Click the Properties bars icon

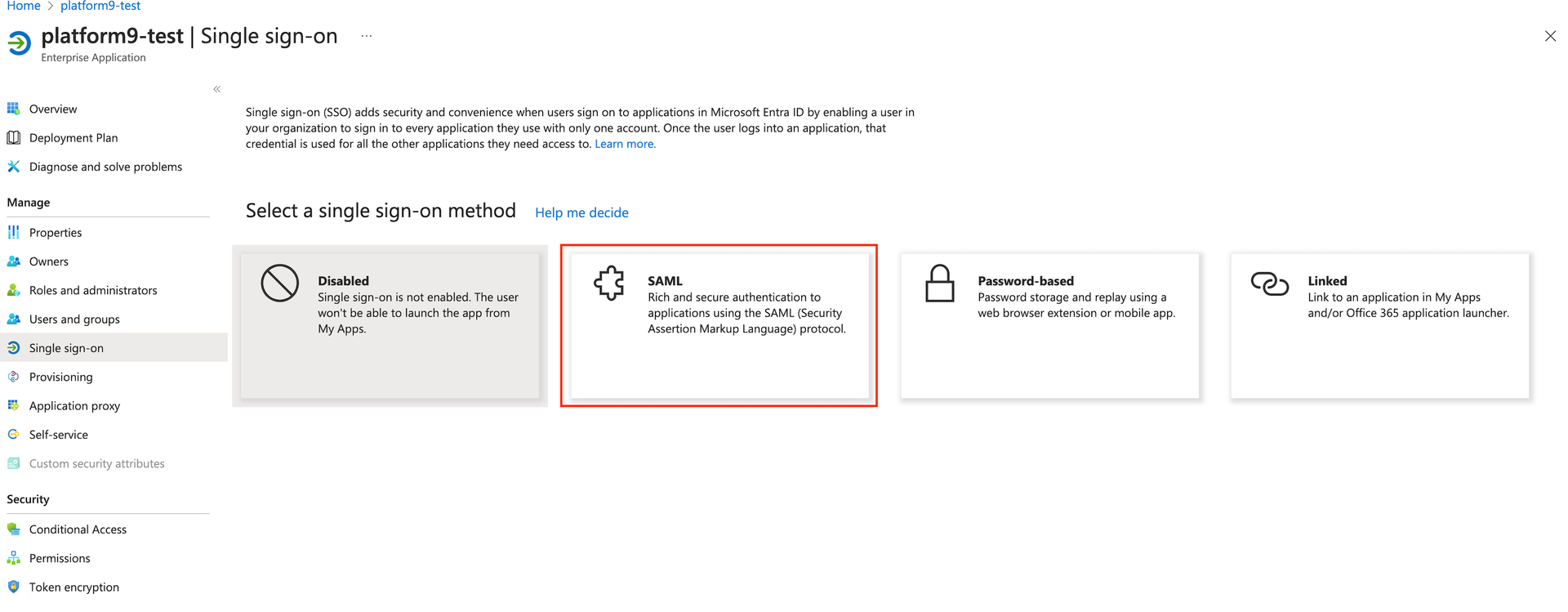[x=13, y=233]
